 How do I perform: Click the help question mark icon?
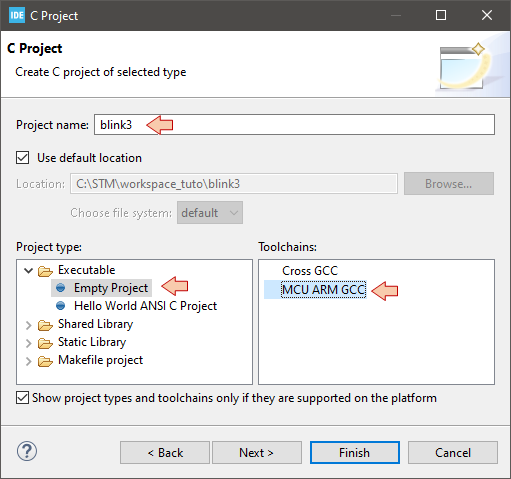click(27, 452)
